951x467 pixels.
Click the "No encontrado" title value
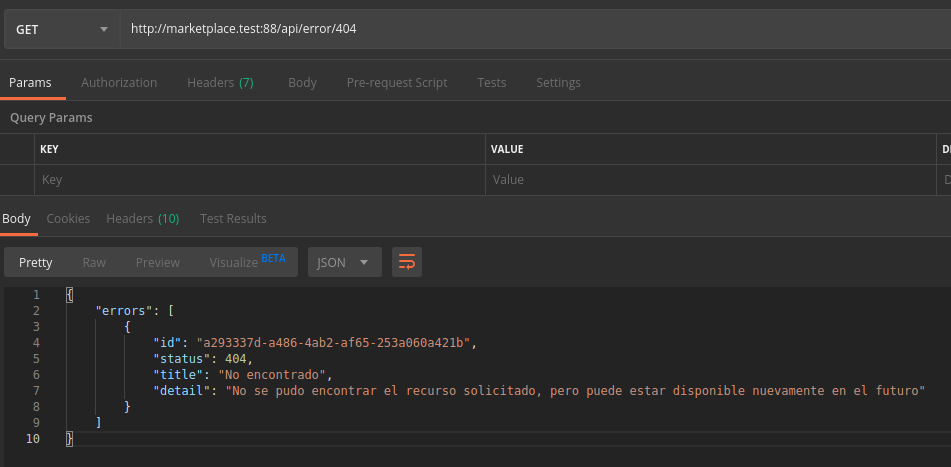tap(272, 375)
